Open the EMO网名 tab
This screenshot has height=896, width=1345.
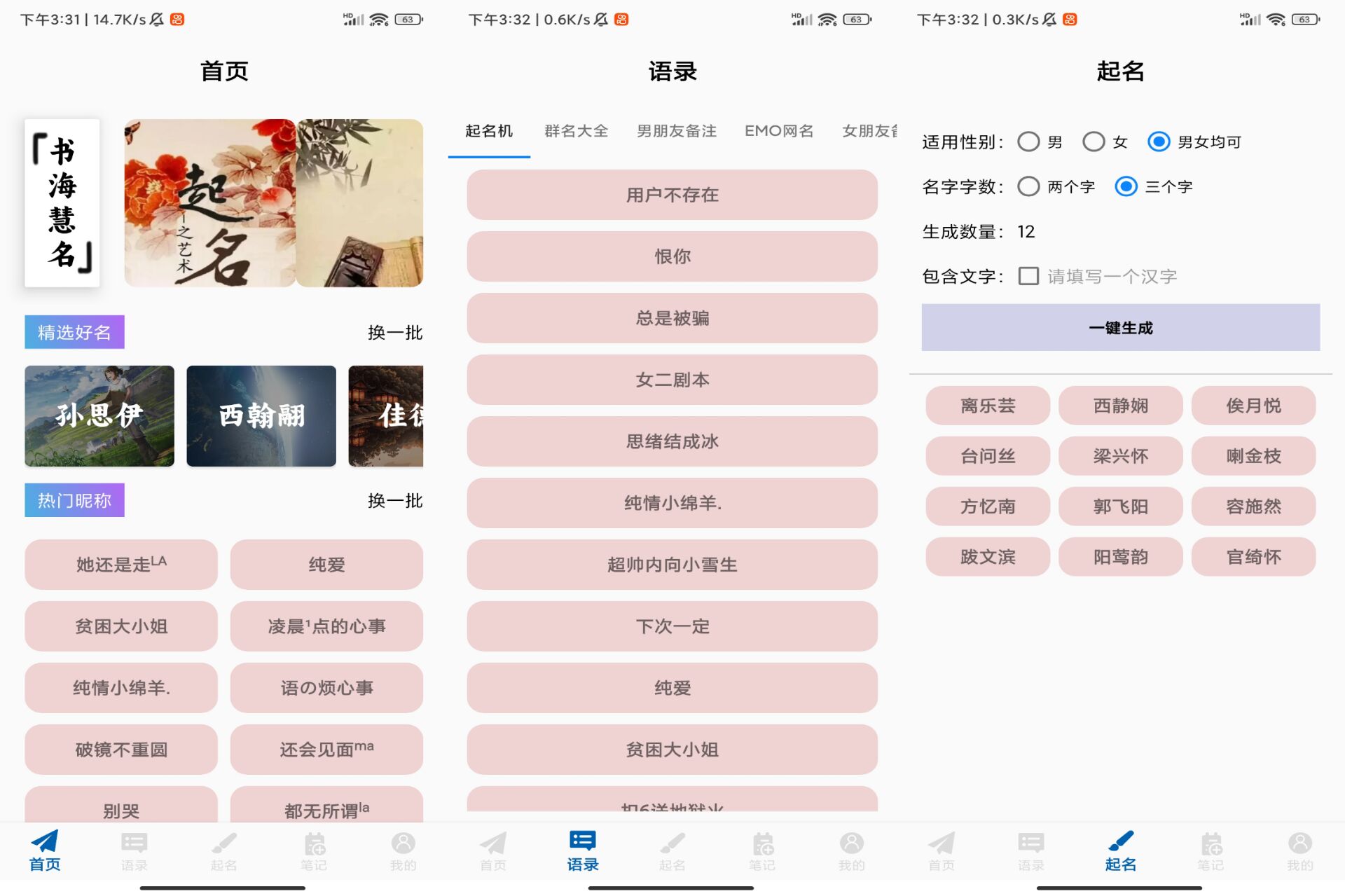779,131
